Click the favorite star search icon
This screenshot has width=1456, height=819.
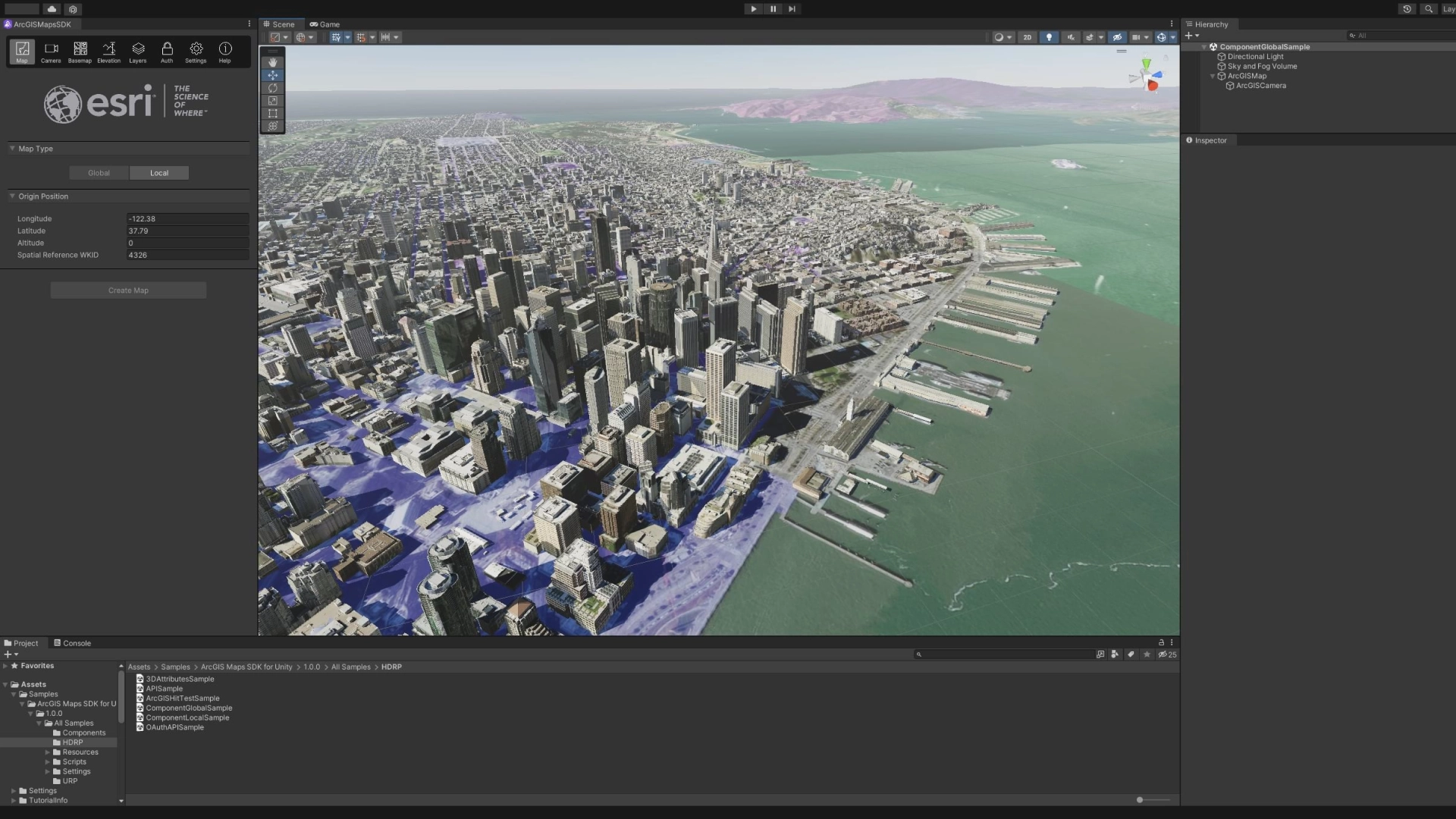tap(1147, 654)
